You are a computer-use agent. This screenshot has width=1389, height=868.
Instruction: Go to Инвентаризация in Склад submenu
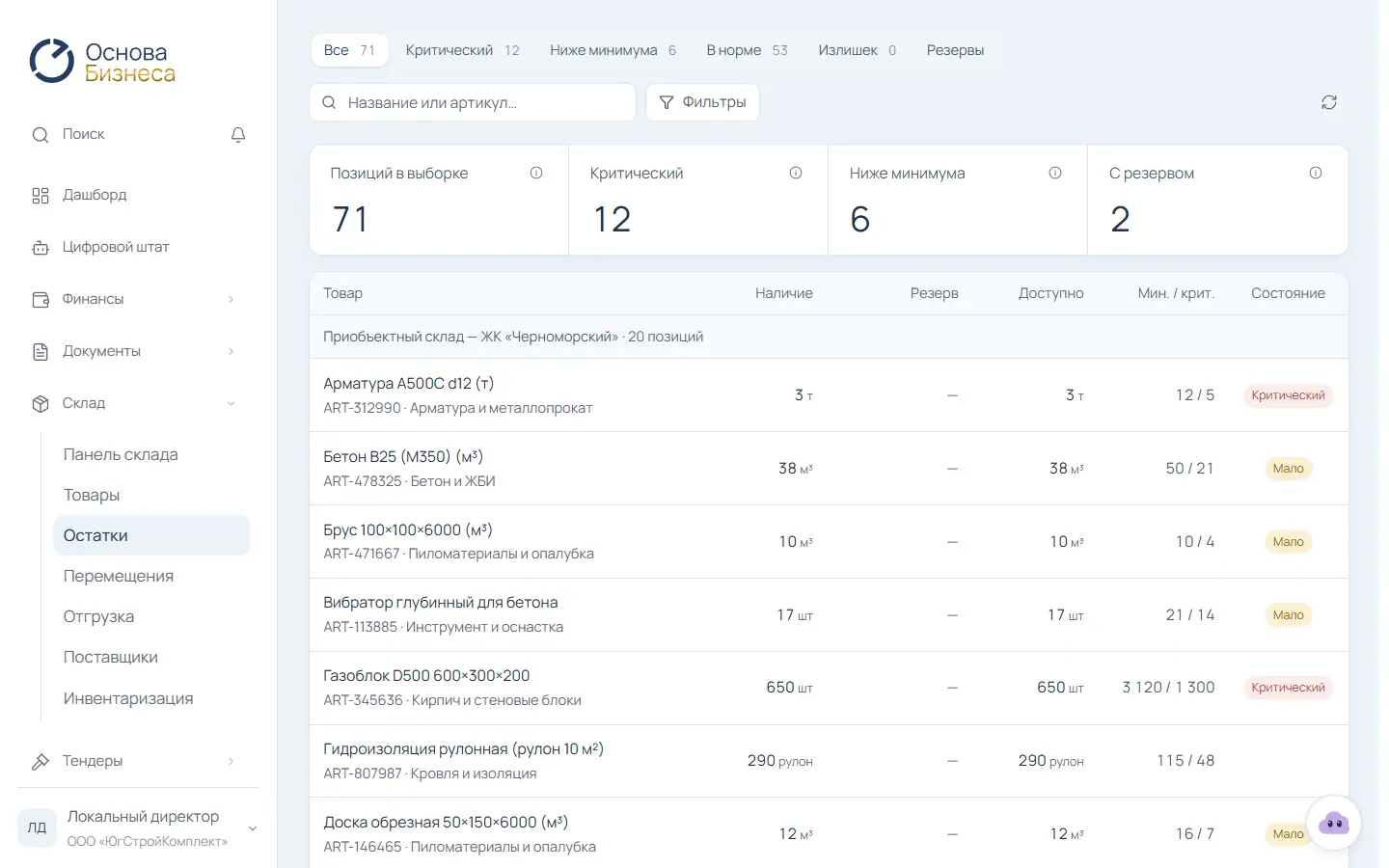point(128,698)
